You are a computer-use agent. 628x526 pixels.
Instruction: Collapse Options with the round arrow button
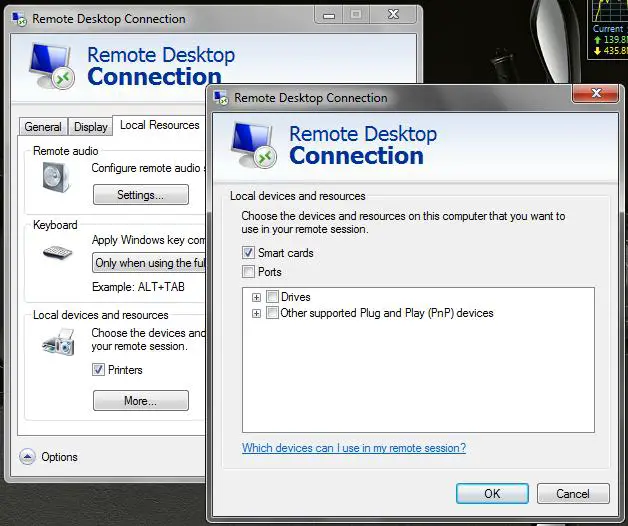(27, 456)
